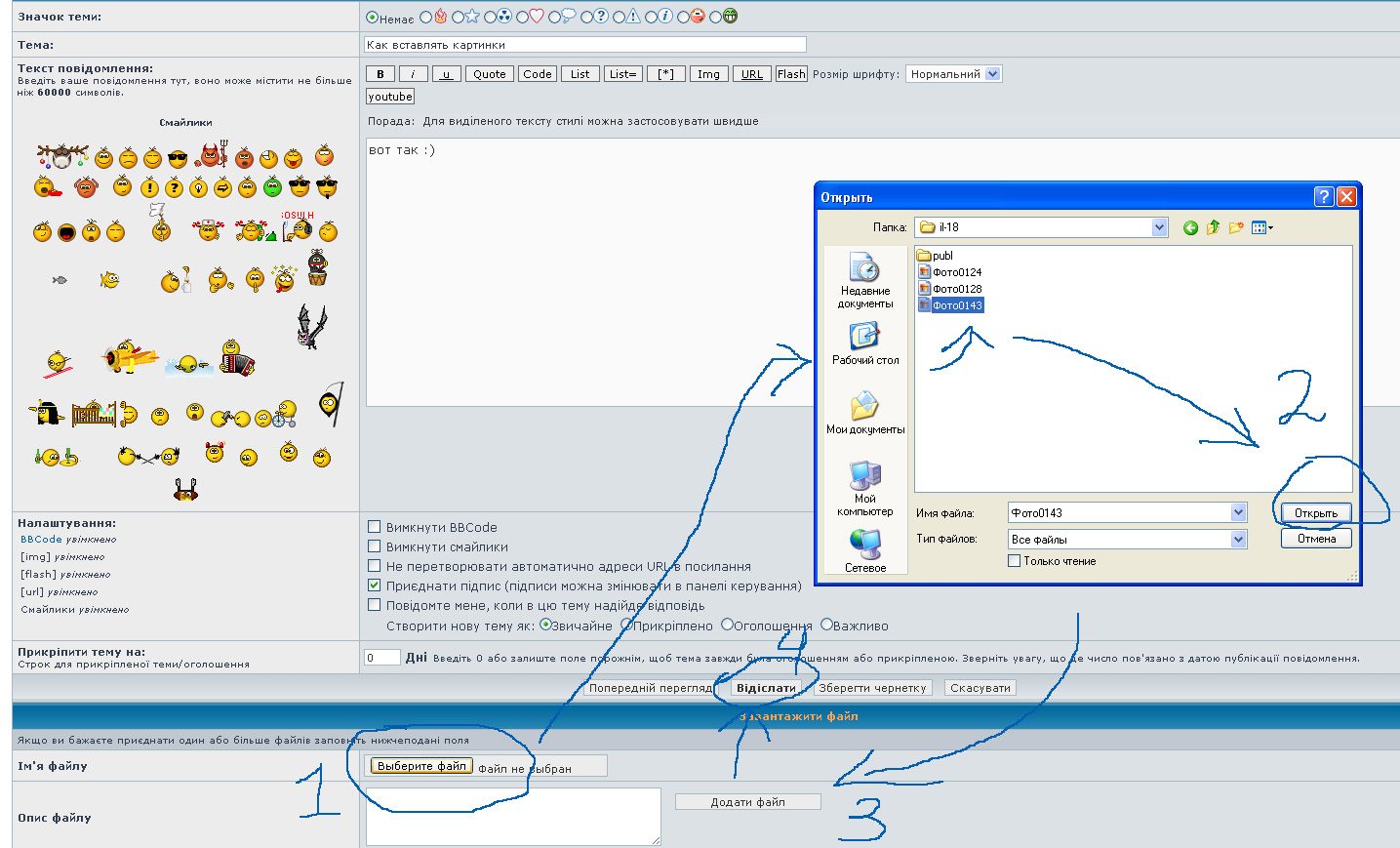Uncheck the Приєднати підпис checkbox

click(x=374, y=586)
